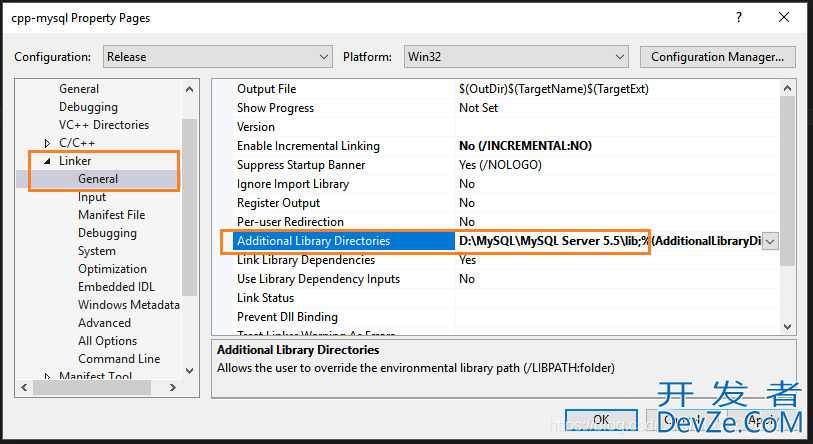Viewport: 813px width, 444px height.
Task: Click the property grid scroll up arrow
Action: (x=788, y=88)
